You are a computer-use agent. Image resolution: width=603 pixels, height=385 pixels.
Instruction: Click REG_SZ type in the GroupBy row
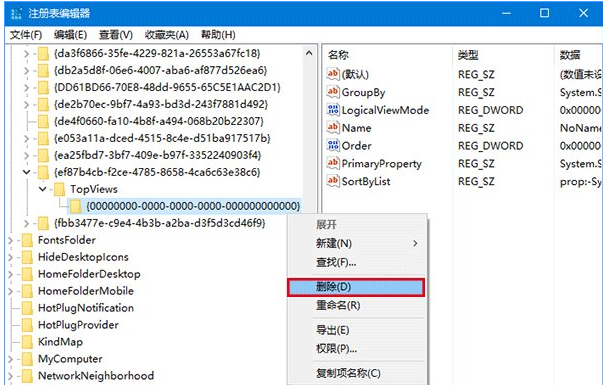(476, 93)
